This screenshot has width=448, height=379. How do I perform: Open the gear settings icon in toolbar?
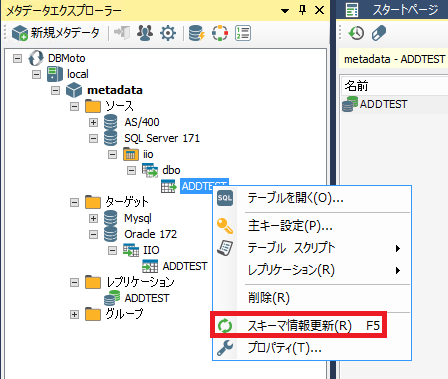[x=168, y=33]
